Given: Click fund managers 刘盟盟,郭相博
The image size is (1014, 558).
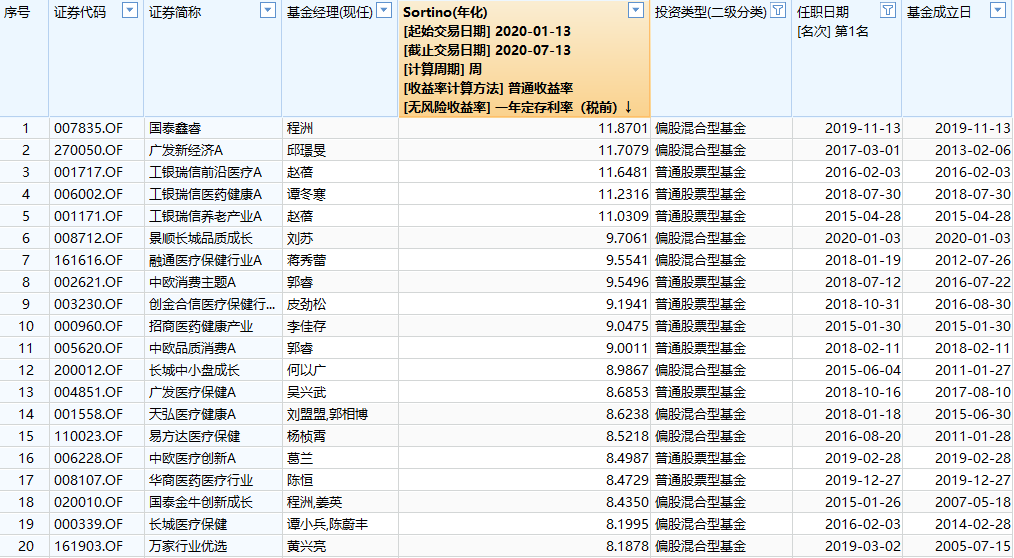Looking at the screenshot, I should (x=327, y=414).
